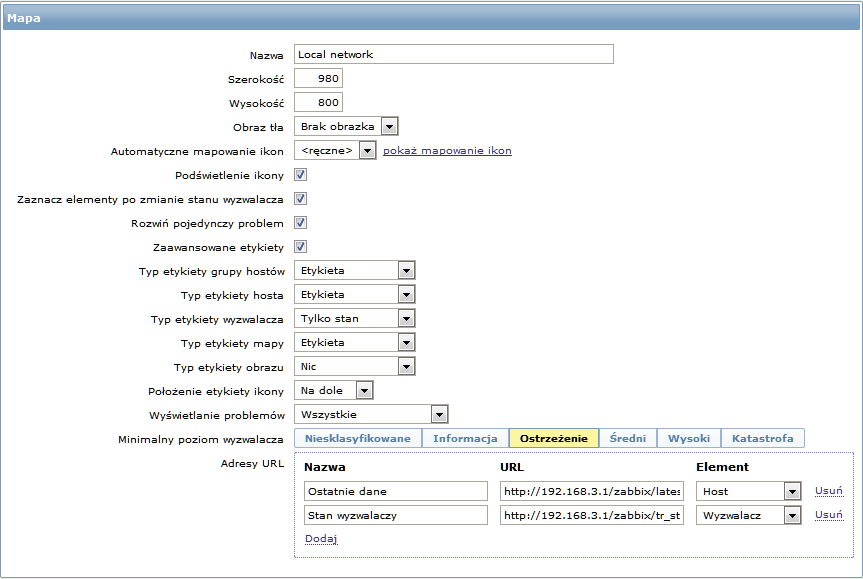Select the Katastrofa severity level
The image size is (863, 579).
click(762, 438)
